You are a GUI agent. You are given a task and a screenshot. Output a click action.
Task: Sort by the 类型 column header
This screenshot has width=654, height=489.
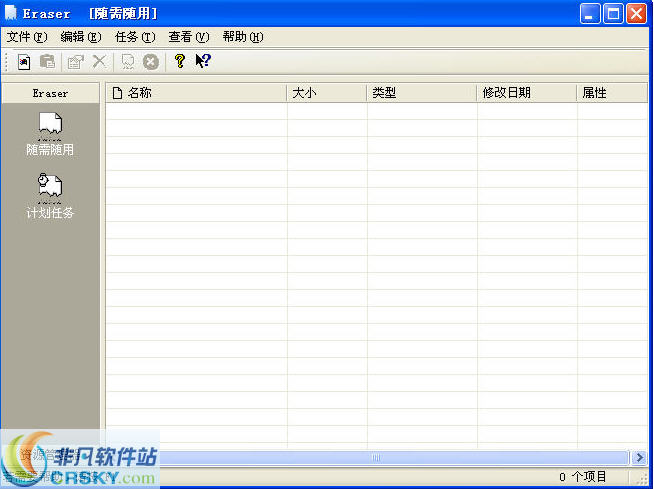point(422,93)
